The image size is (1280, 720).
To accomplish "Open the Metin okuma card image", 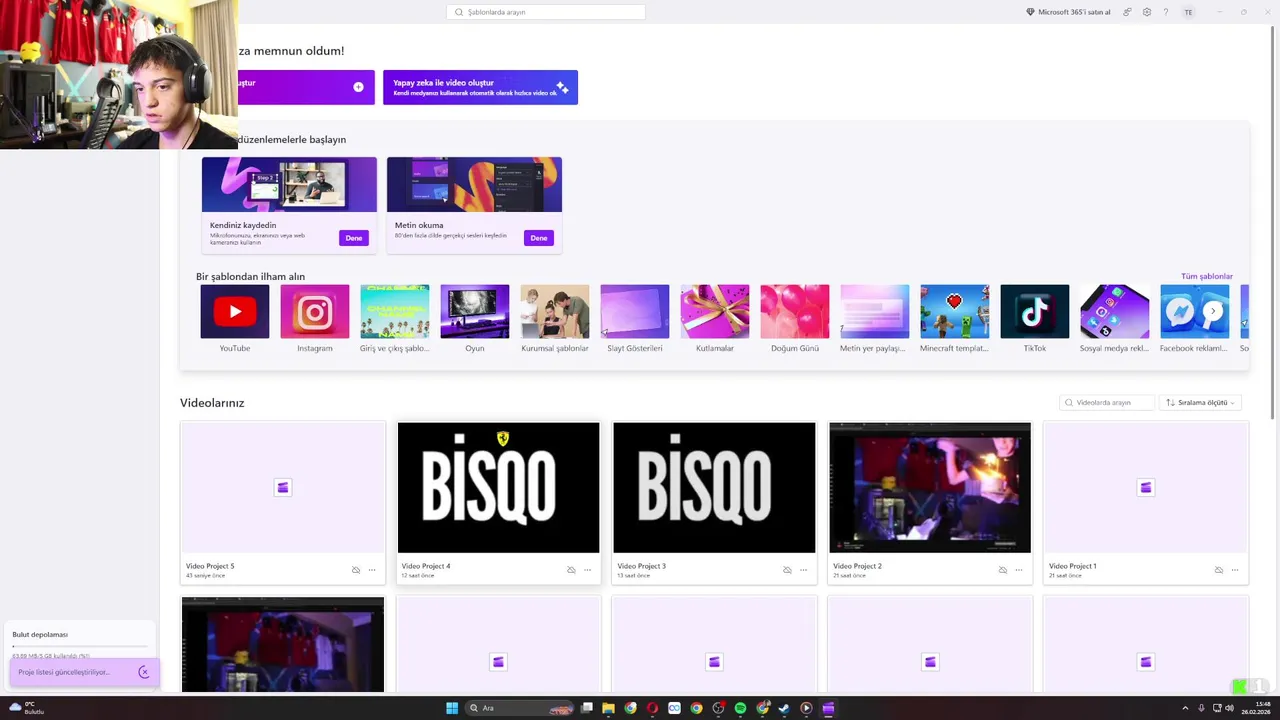I will 474,184.
